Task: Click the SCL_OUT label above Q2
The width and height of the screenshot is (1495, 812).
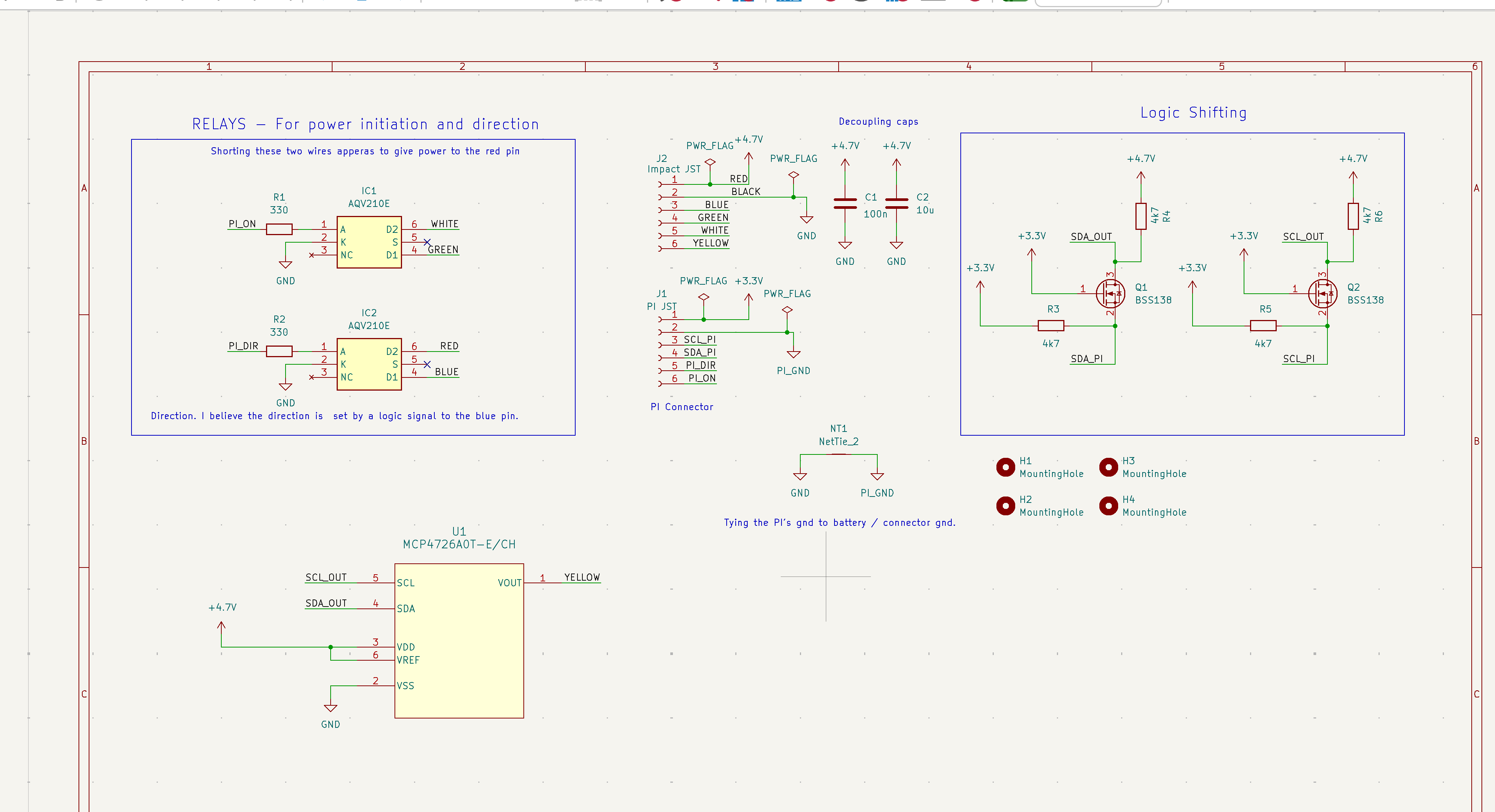Action: 1303,237
